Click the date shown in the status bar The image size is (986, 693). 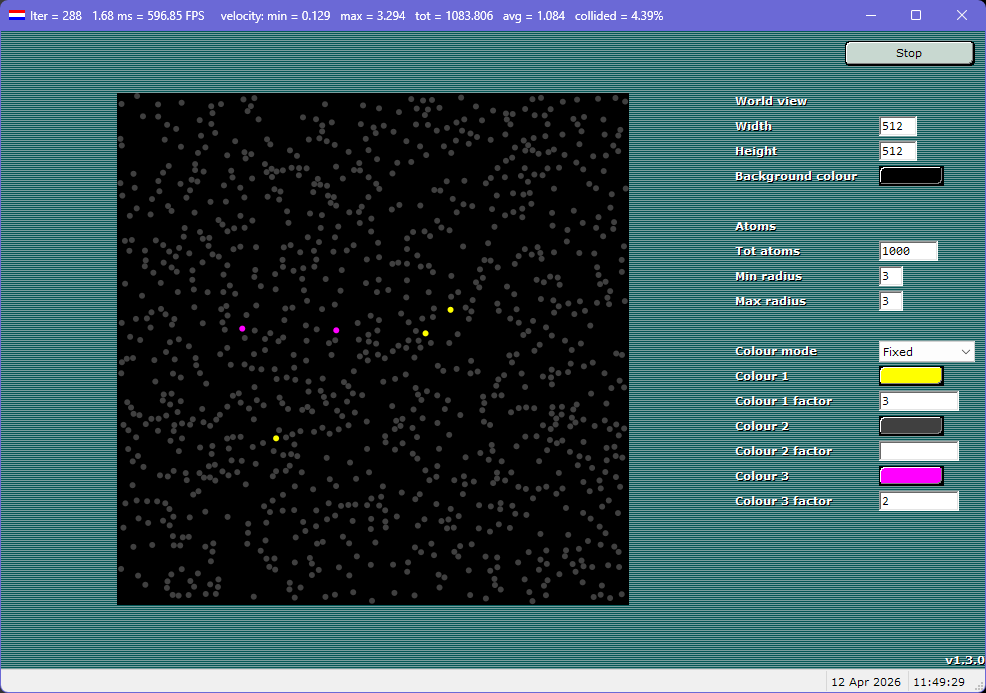click(865, 681)
